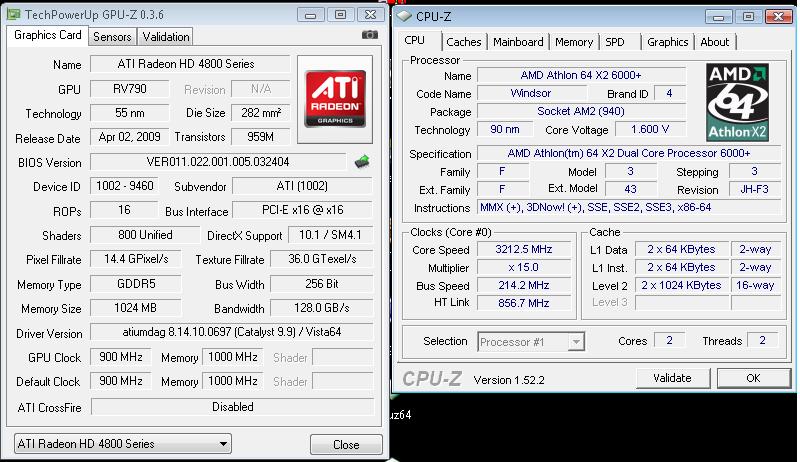Click the Driver Version field
The width and height of the screenshot is (800, 462).
[x=232, y=332]
